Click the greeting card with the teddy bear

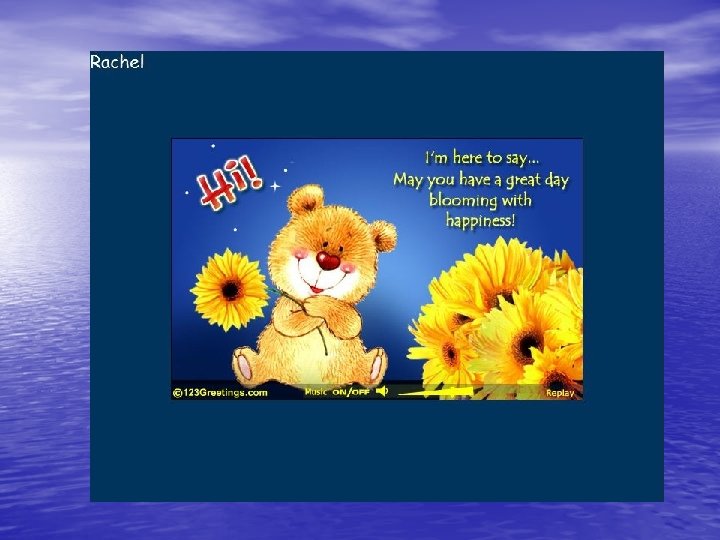pyautogui.click(x=377, y=269)
